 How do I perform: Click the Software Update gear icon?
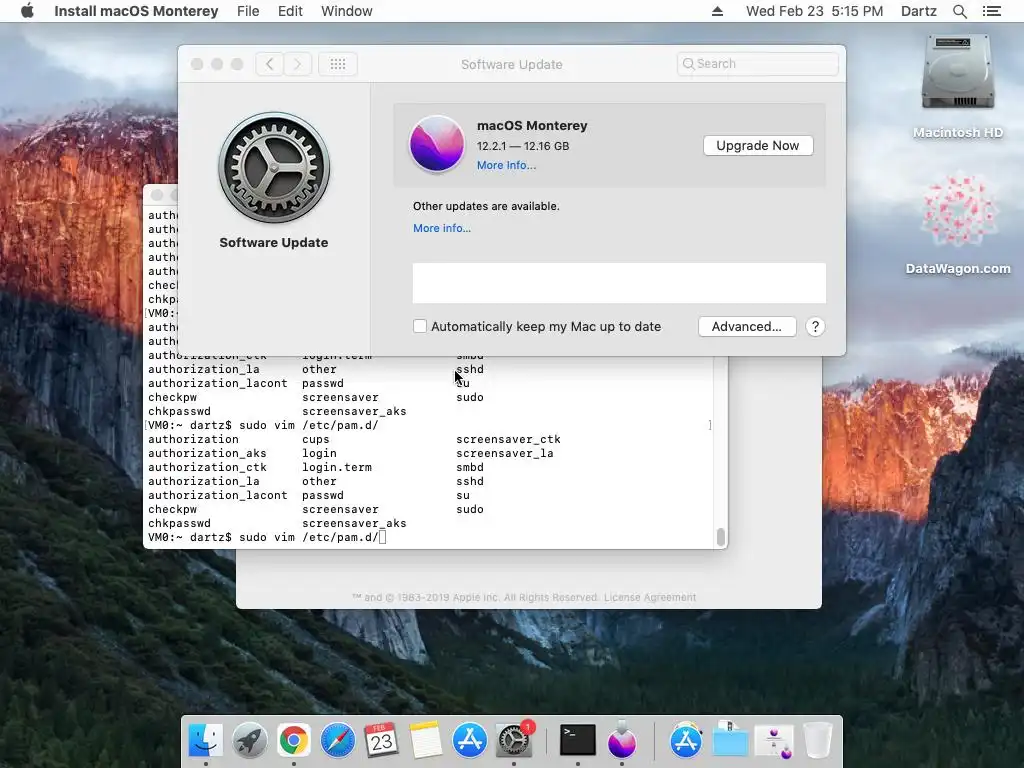pos(274,167)
